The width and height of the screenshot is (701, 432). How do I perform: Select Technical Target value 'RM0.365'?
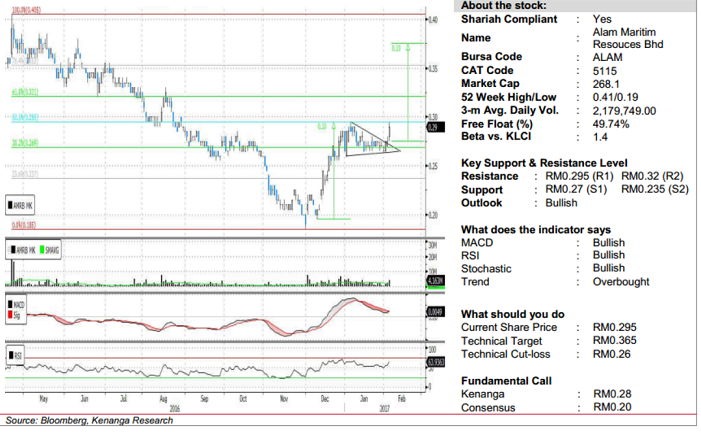tap(614, 340)
